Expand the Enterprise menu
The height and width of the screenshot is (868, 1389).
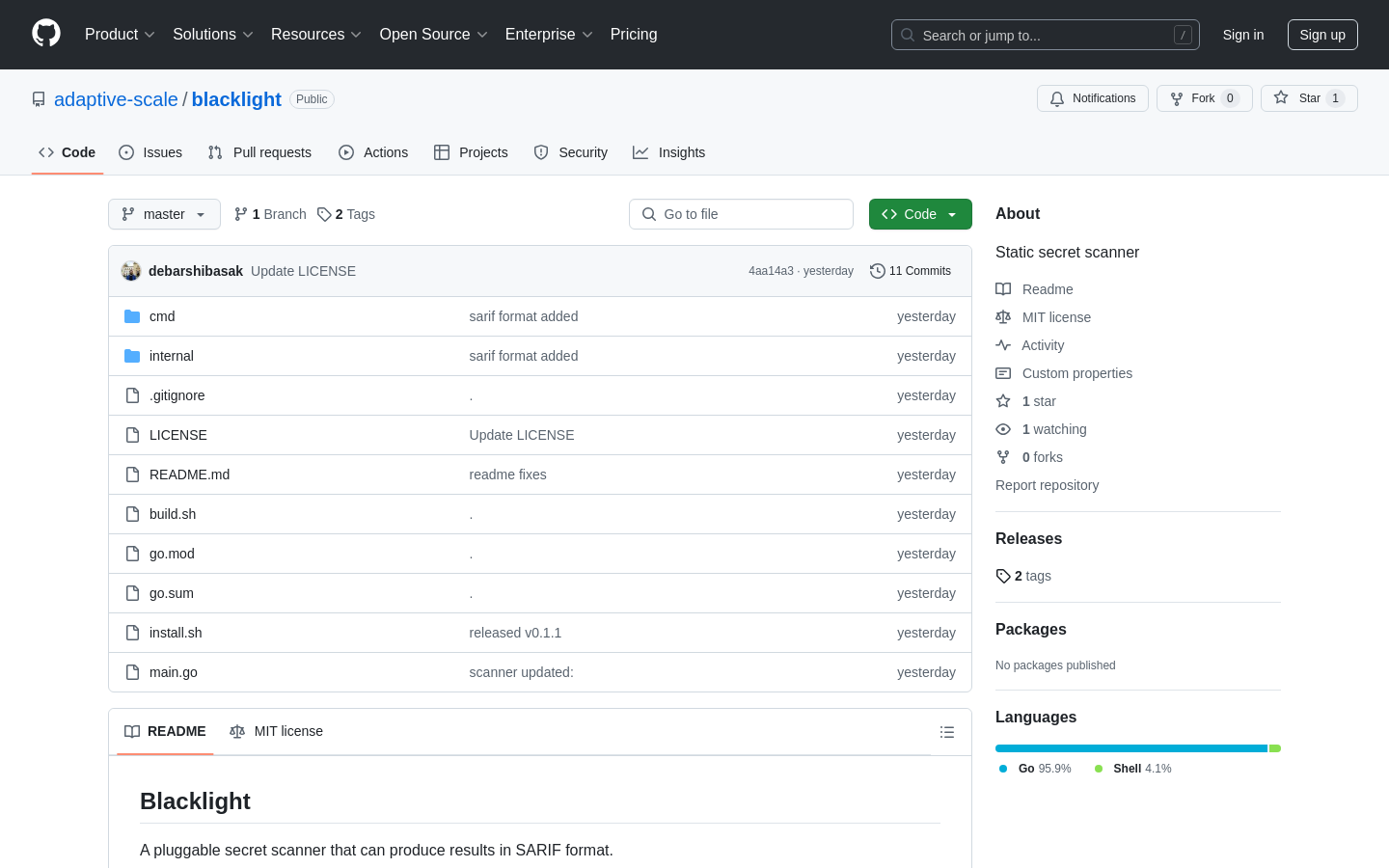pyautogui.click(x=549, y=34)
